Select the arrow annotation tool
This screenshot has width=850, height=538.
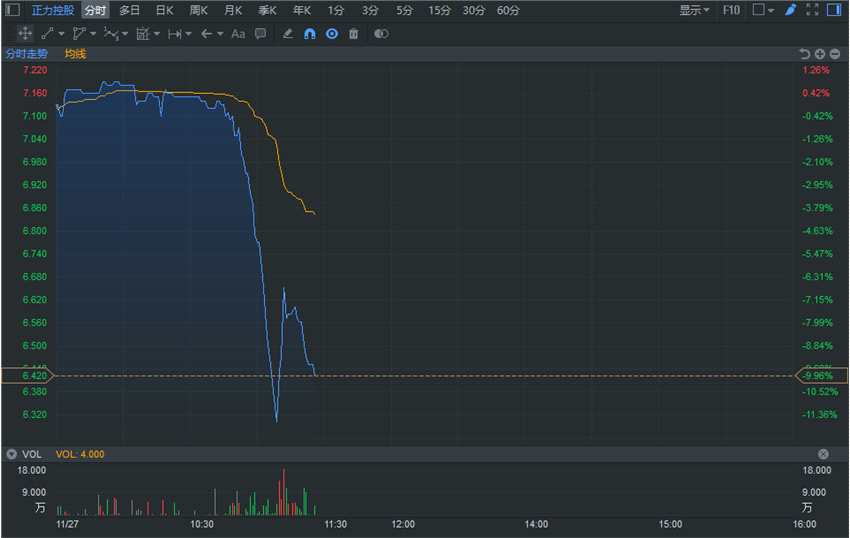(x=207, y=34)
